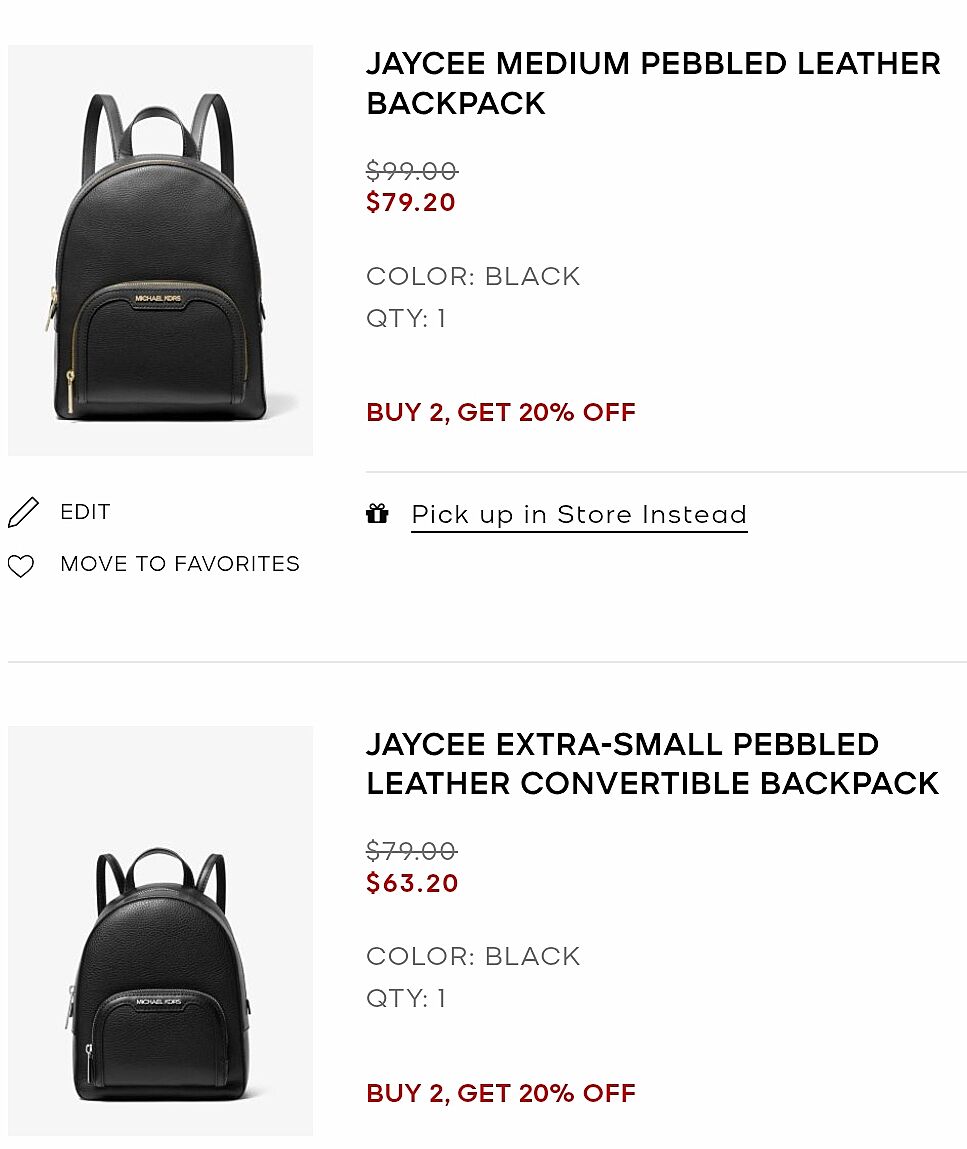The image size is (967, 1149).
Task: Click Color: Black on Medium backpack
Action: coord(473,276)
